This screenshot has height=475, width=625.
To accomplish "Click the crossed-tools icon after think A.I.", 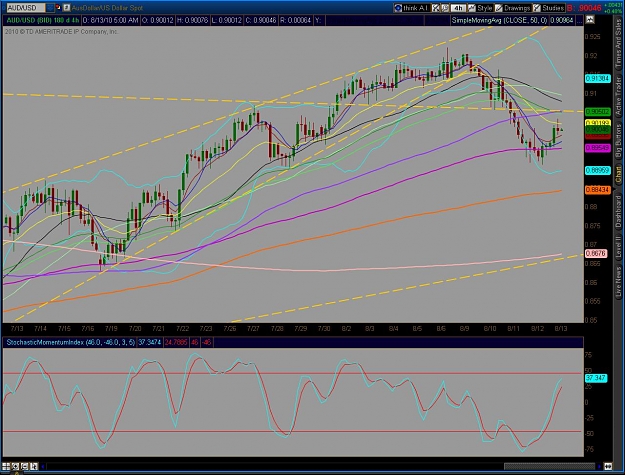I will click(x=436, y=8).
